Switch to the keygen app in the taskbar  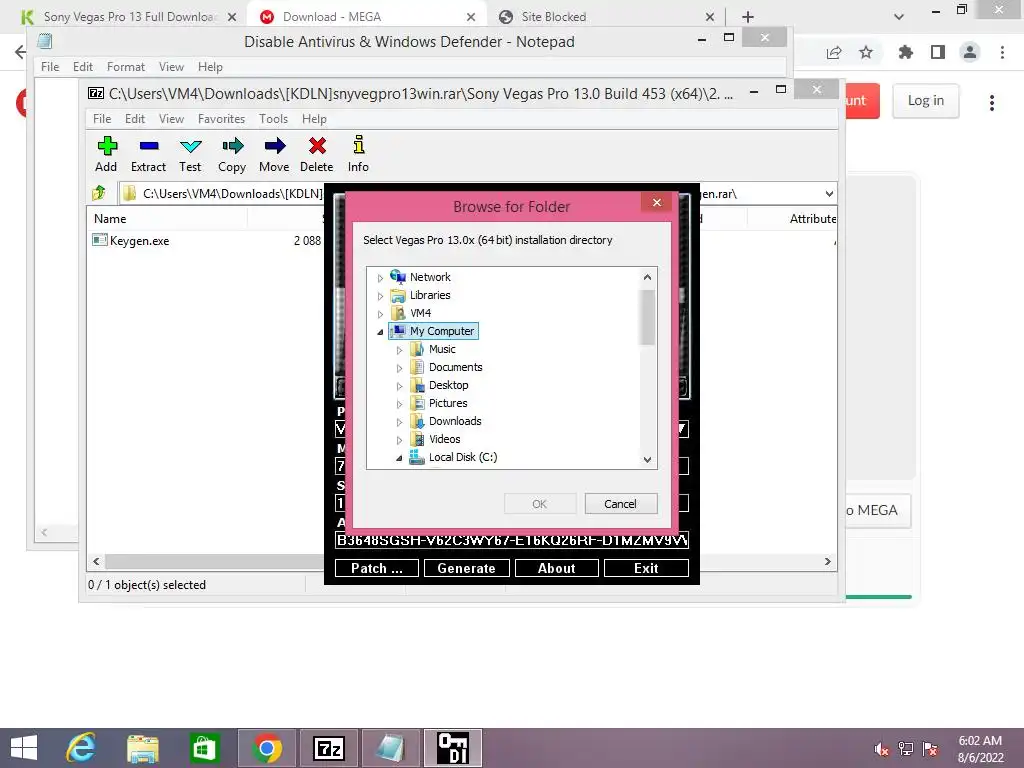pos(453,748)
